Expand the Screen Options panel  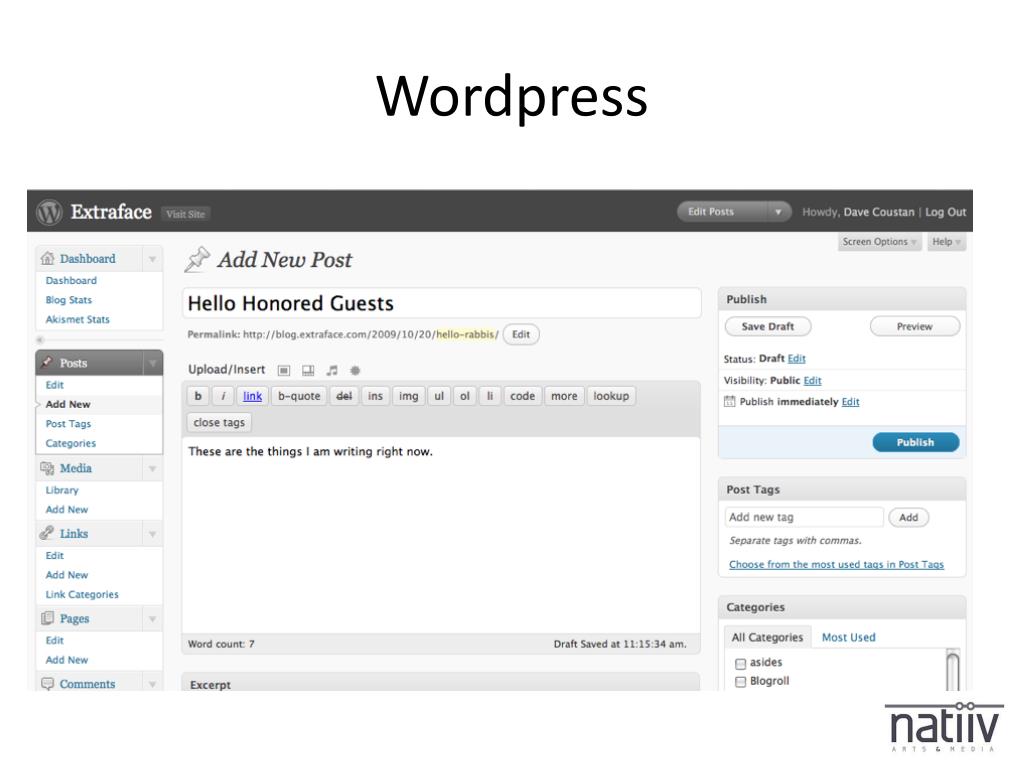[879, 242]
